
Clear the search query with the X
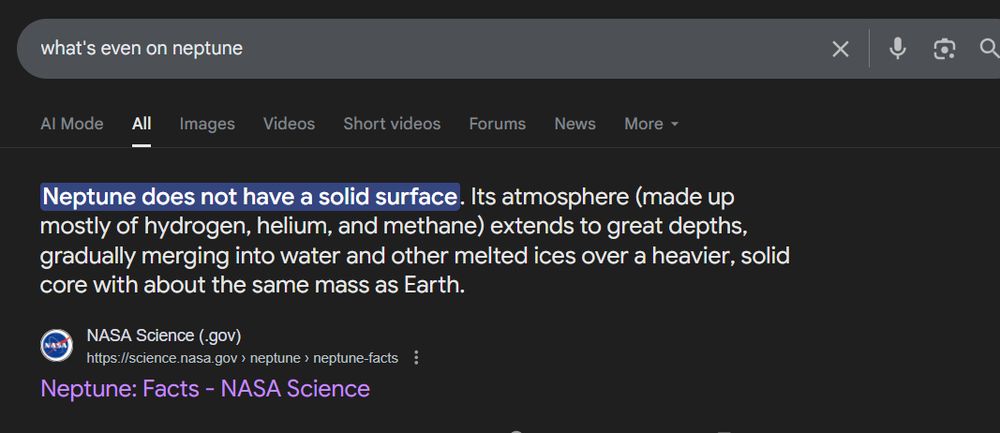coord(841,49)
